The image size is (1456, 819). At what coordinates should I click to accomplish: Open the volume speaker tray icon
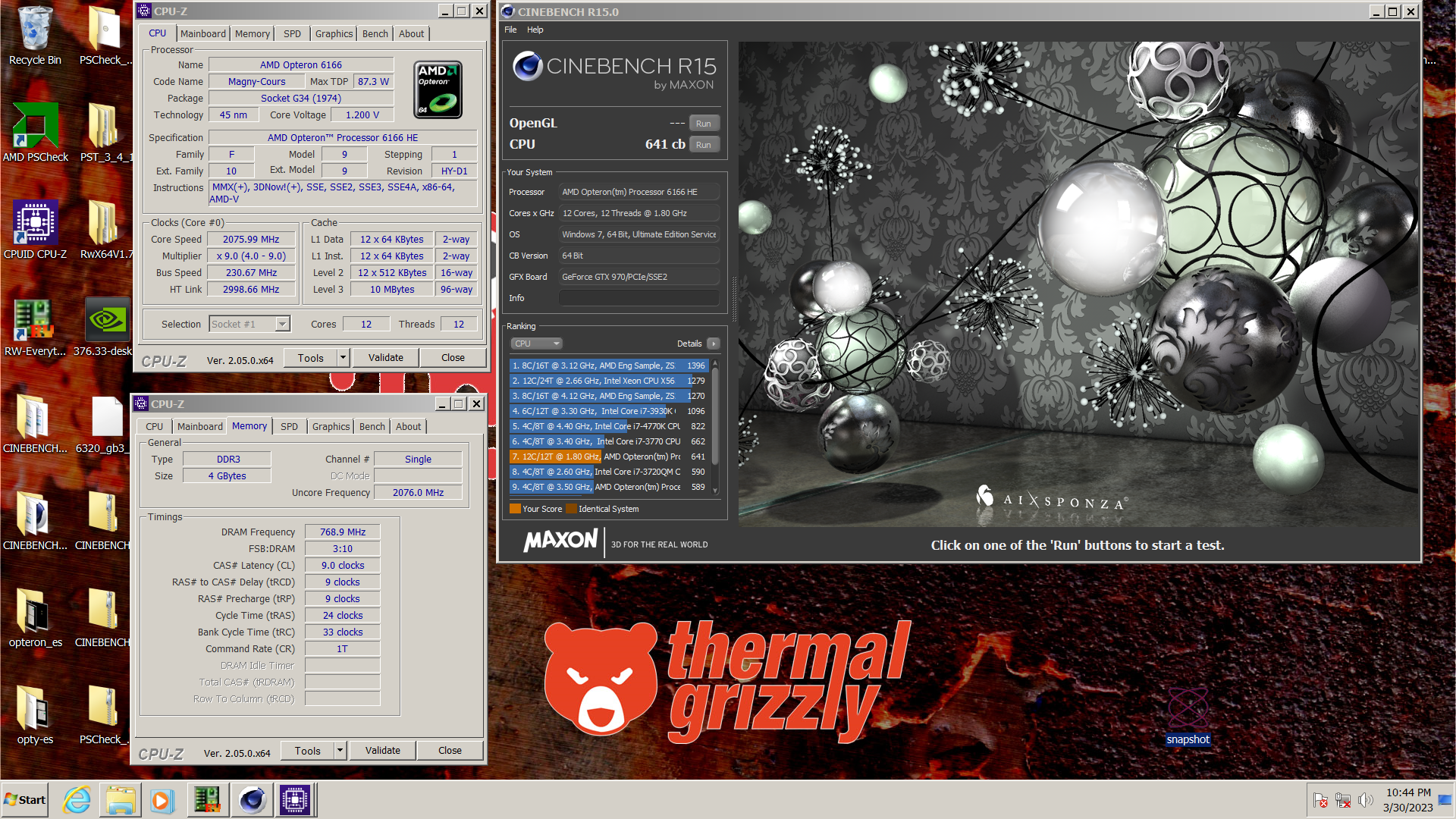(x=1366, y=800)
